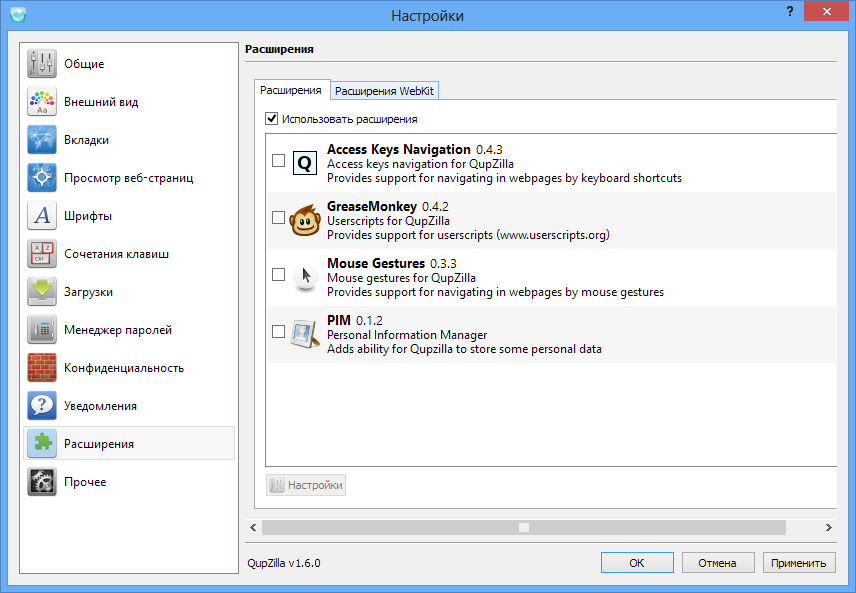This screenshot has width=856, height=593.
Task: Enable the GreaseMonkey extension checkbox
Action: [x=278, y=217]
